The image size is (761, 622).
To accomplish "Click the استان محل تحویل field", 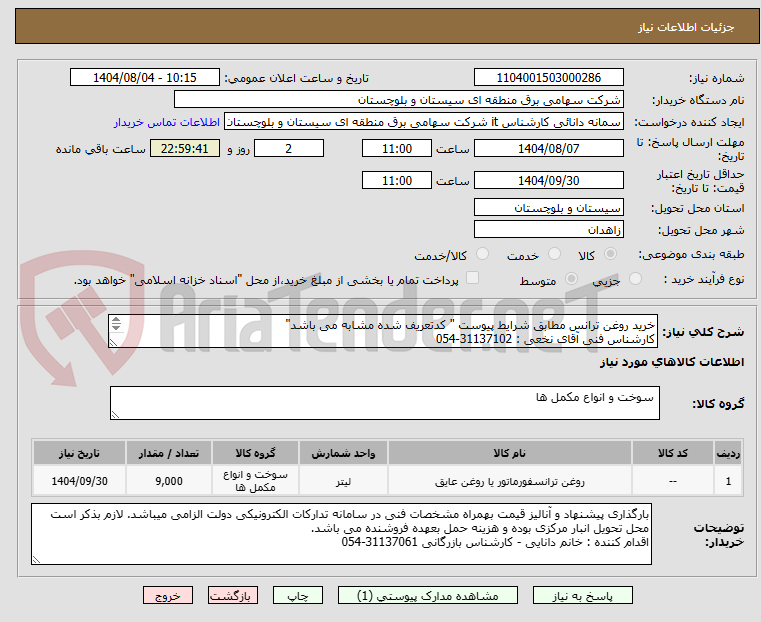I will coord(548,208).
